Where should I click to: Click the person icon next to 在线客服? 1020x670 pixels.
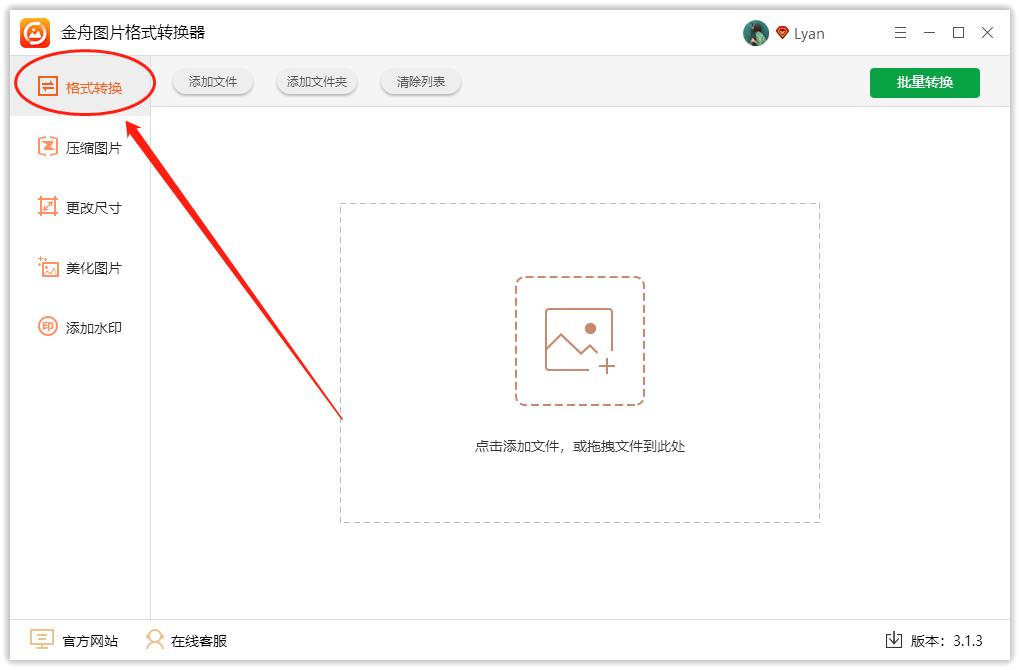[154, 640]
